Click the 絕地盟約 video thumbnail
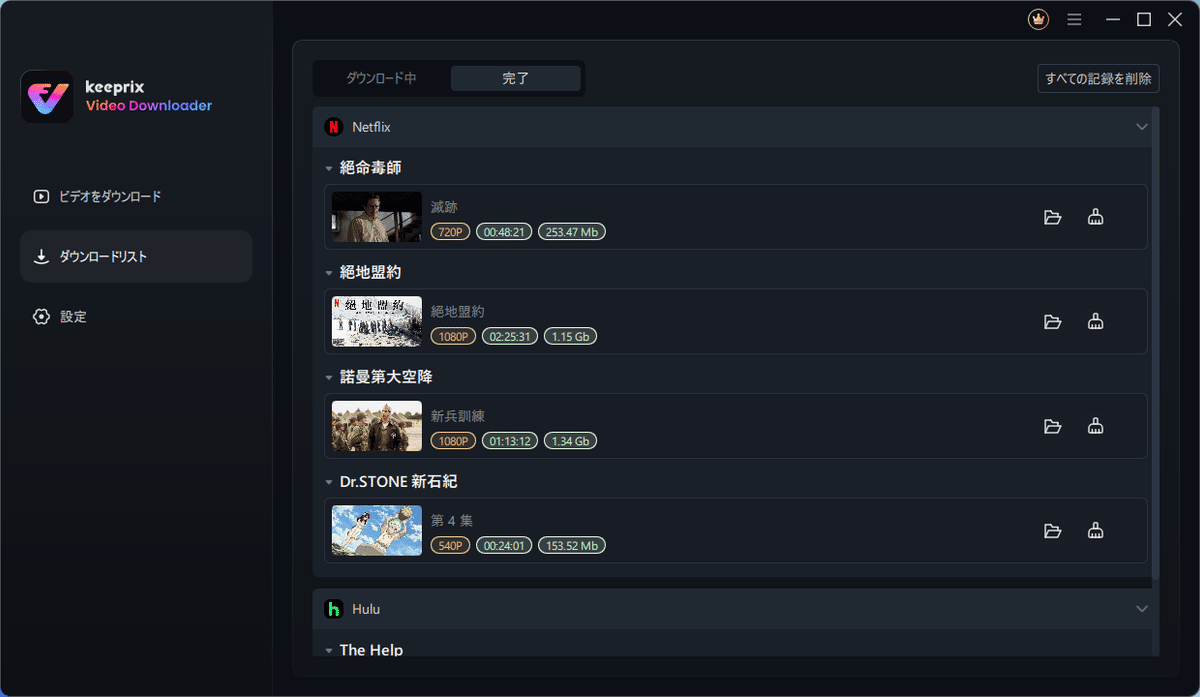 [x=377, y=322]
